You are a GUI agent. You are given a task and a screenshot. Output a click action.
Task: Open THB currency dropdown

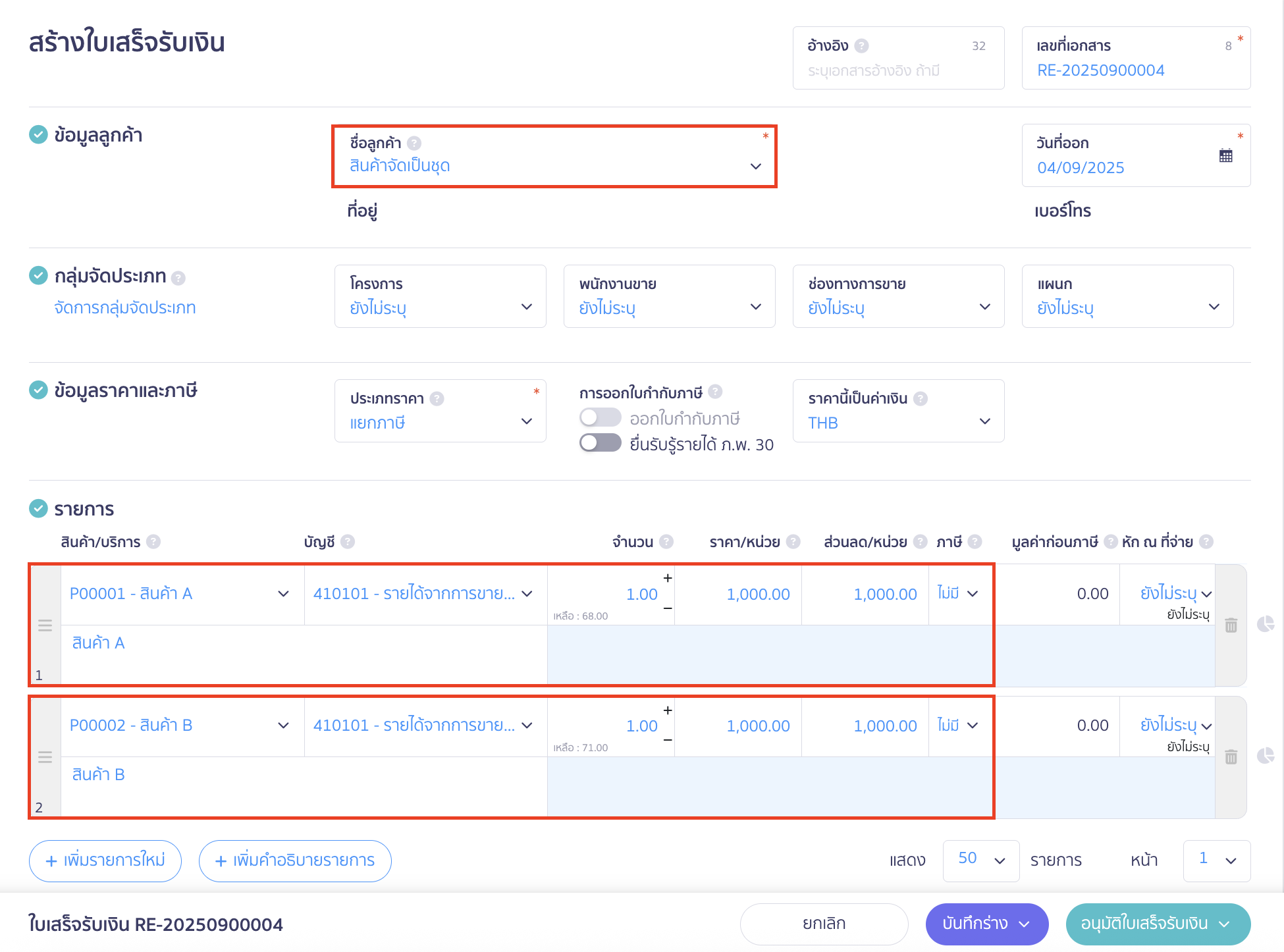click(x=898, y=411)
